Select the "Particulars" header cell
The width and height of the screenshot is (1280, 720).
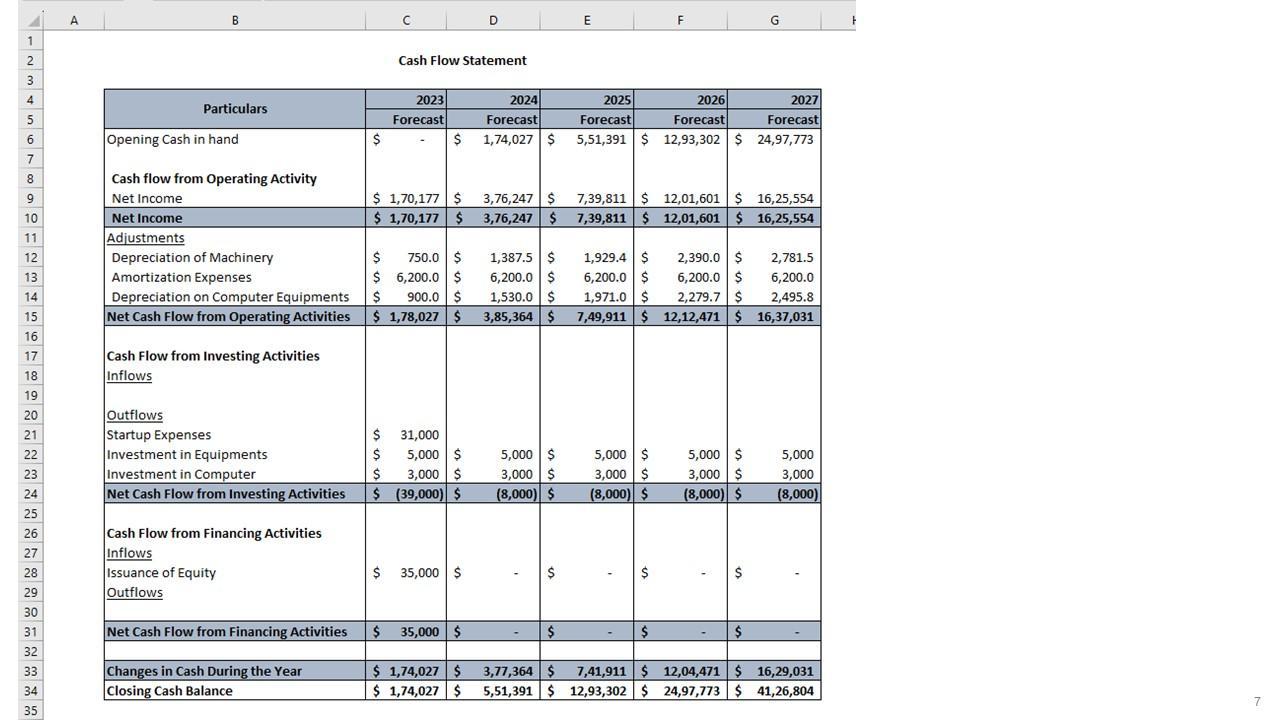point(235,109)
